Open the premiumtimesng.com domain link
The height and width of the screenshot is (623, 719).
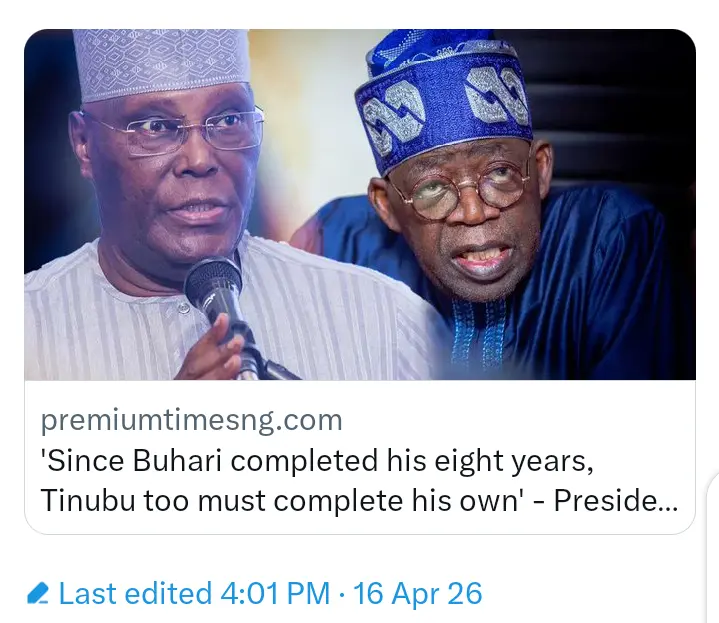click(191, 419)
